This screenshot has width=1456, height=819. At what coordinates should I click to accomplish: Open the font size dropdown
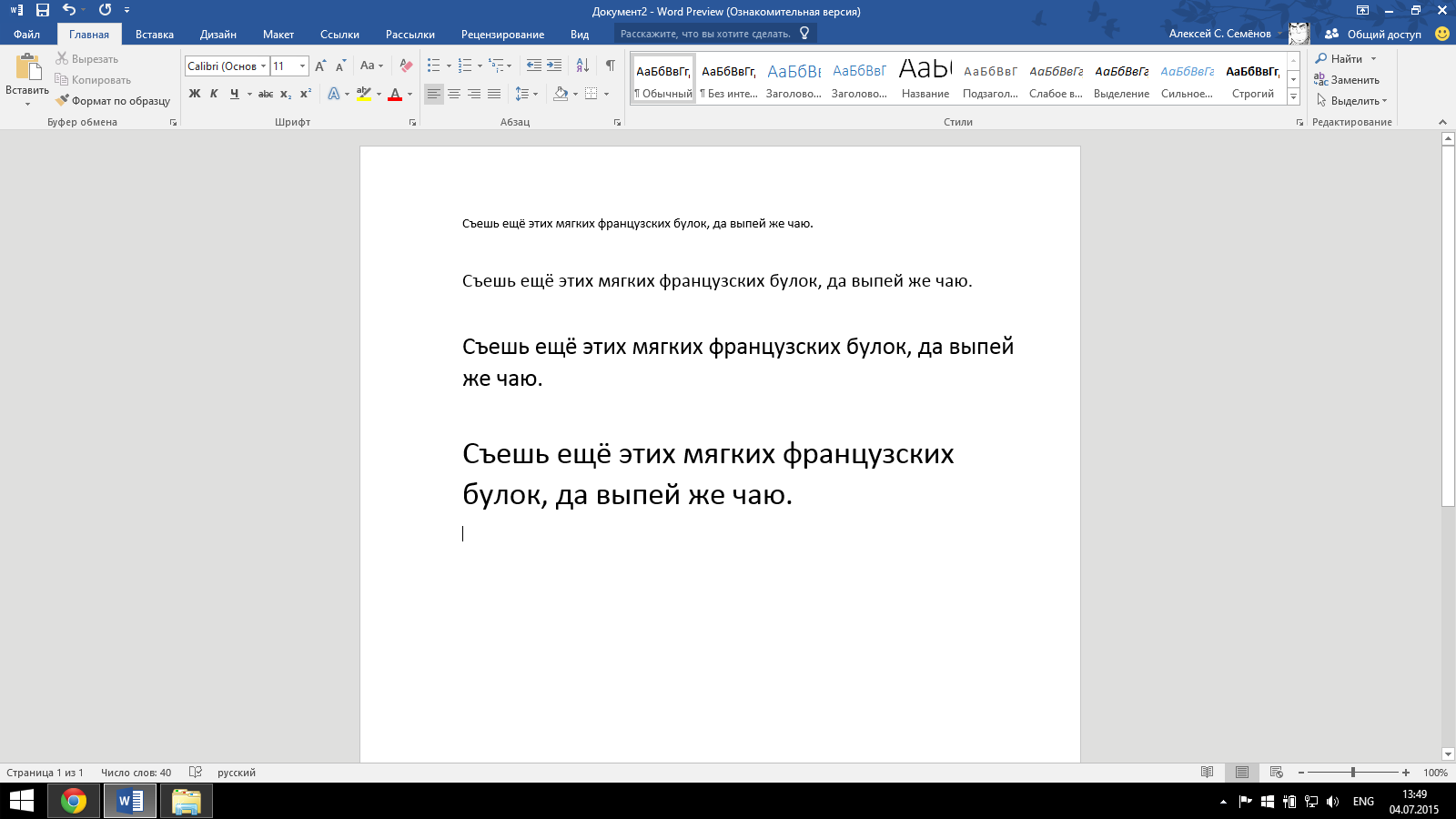(x=302, y=66)
